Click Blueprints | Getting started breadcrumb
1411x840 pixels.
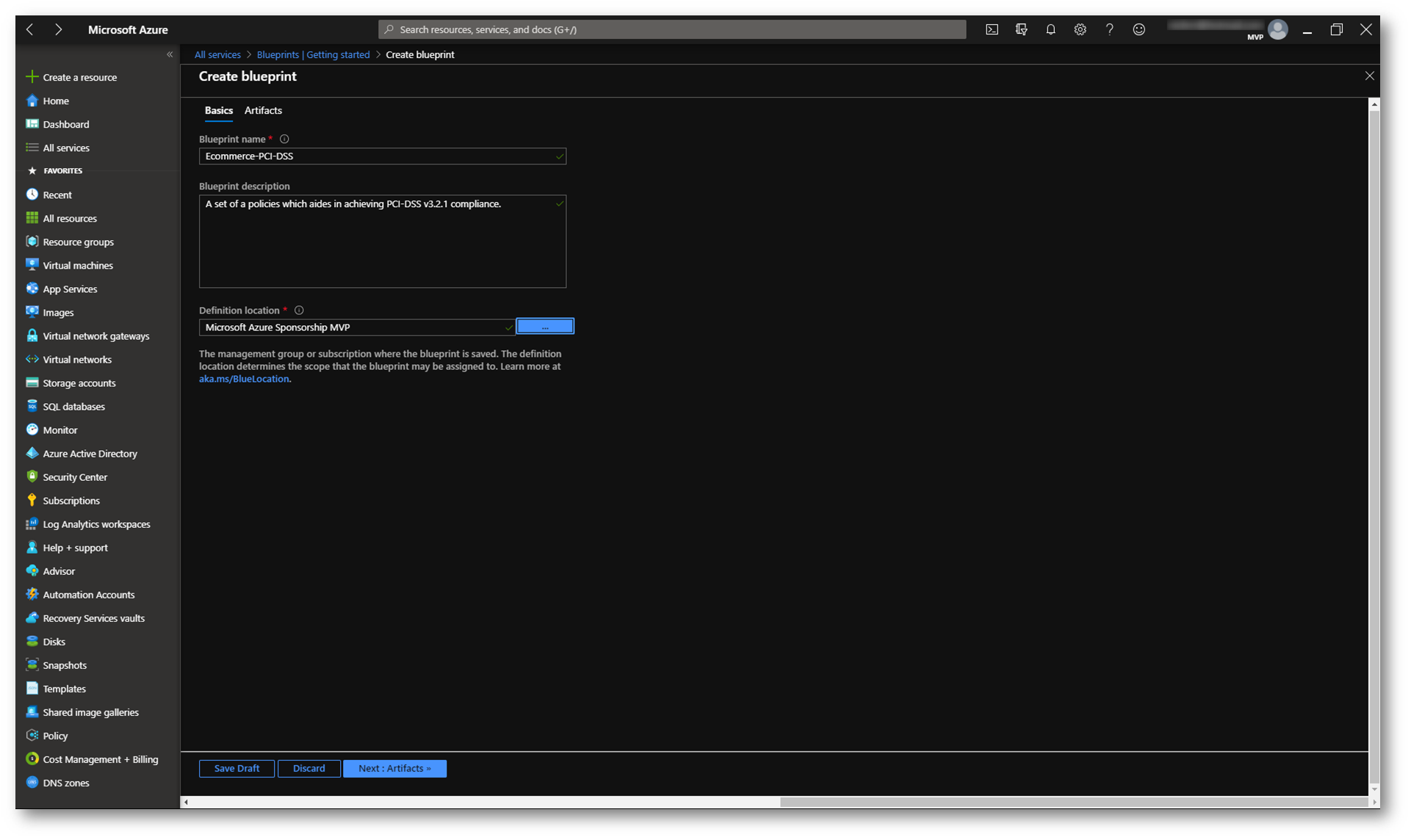[x=313, y=54]
